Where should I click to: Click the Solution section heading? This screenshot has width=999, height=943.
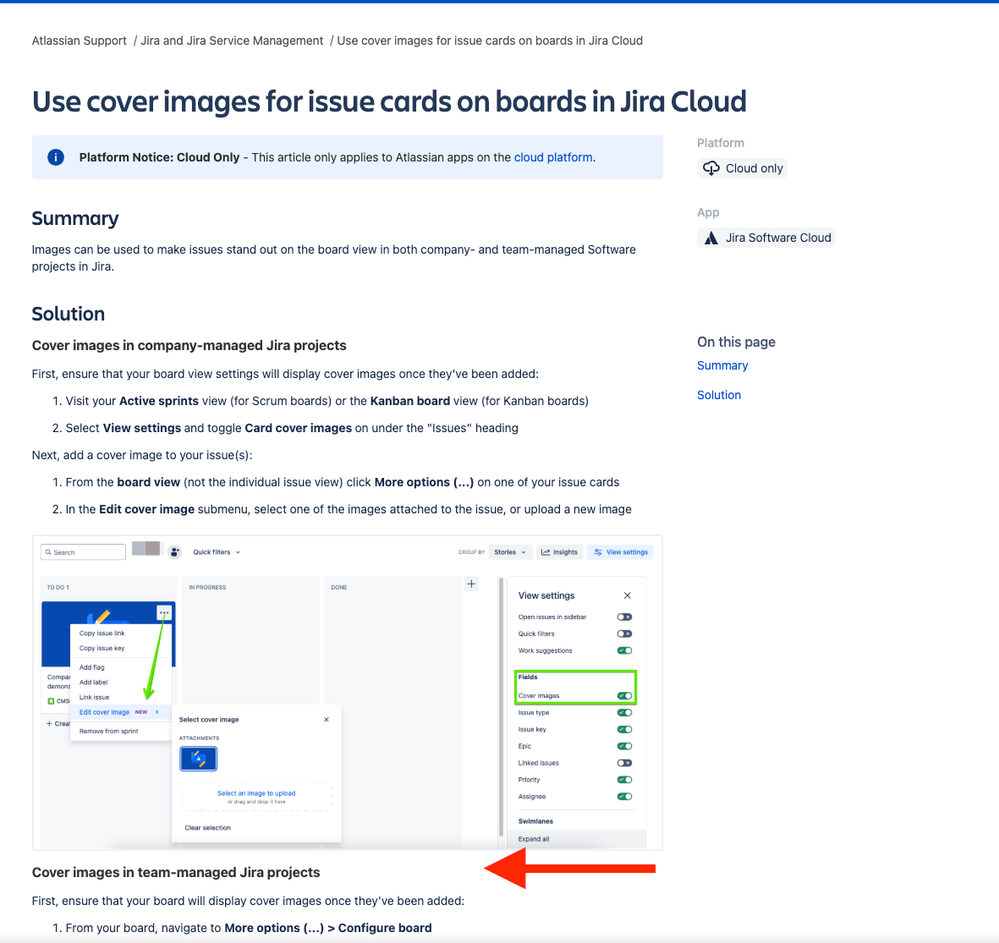pyautogui.click(x=68, y=314)
